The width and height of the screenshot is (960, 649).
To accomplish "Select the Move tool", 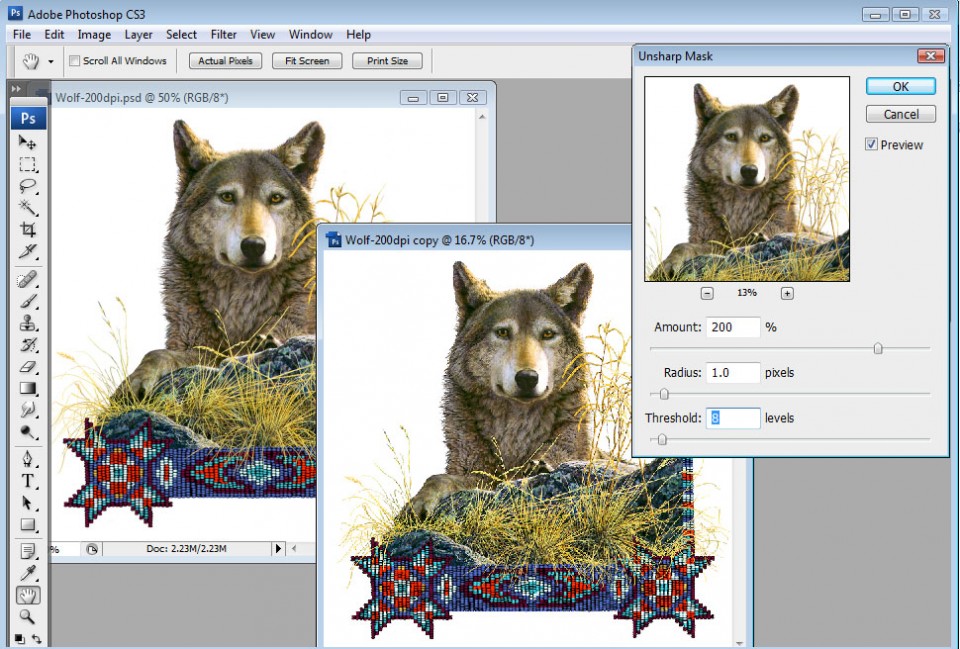I will pyautogui.click(x=28, y=145).
